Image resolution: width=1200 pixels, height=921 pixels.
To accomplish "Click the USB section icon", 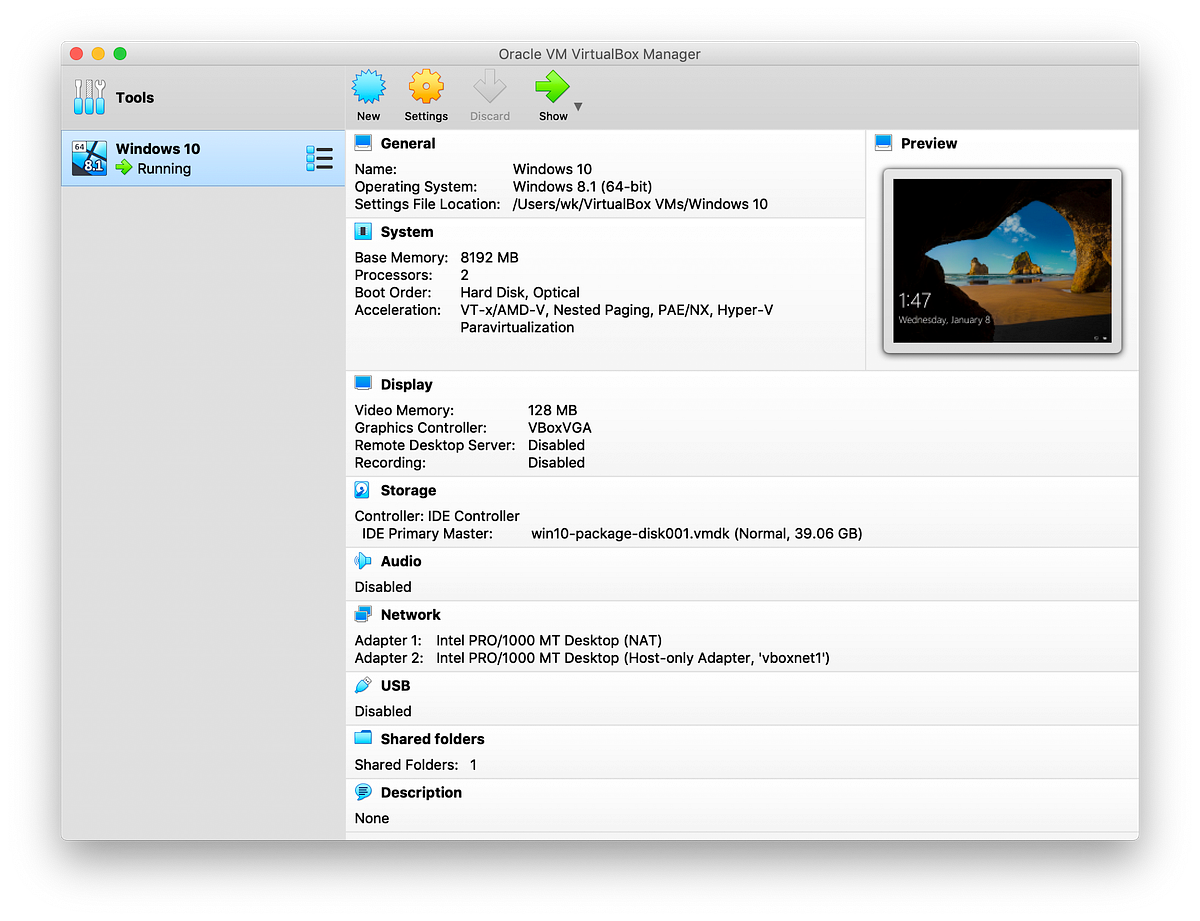I will 363,685.
